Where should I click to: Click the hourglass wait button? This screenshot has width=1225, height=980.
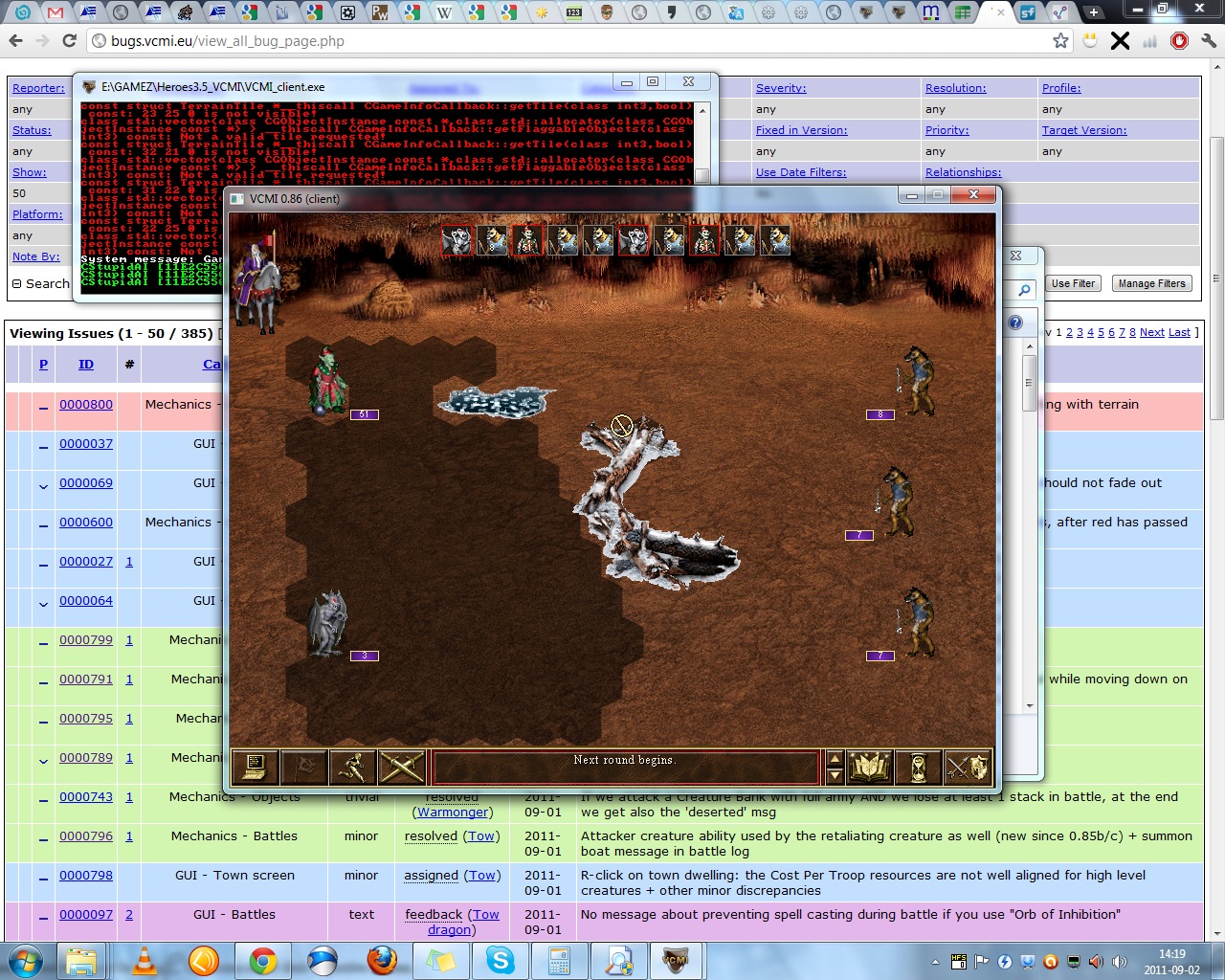[919, 767]
